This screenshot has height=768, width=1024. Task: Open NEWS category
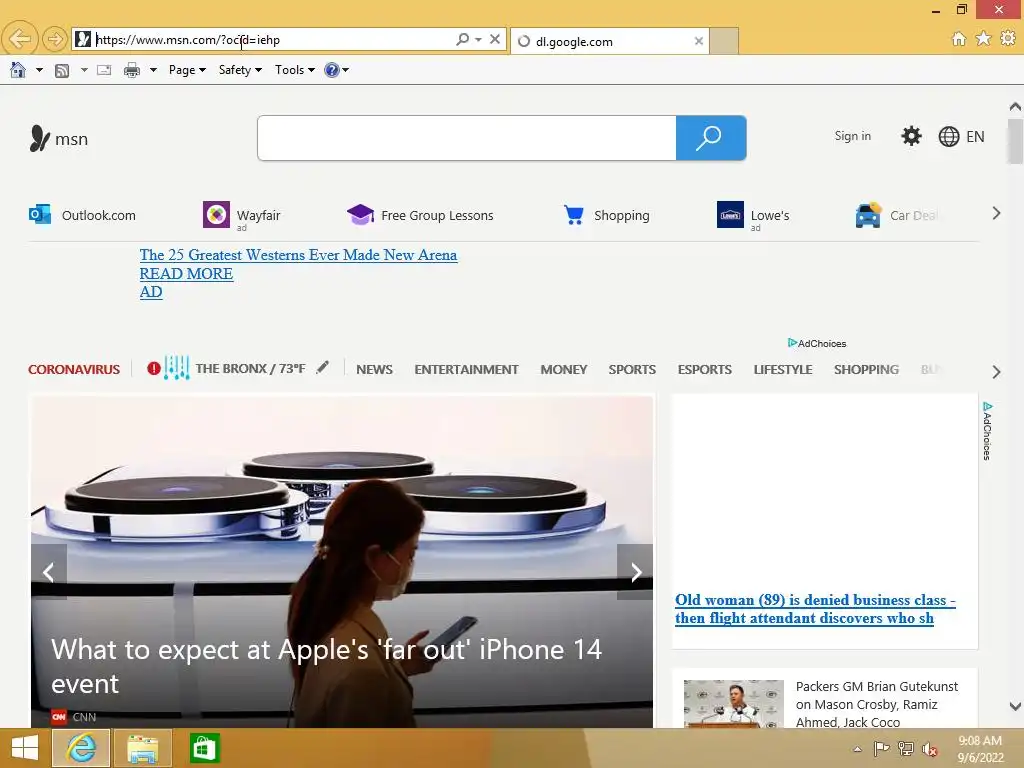[374, 370]
